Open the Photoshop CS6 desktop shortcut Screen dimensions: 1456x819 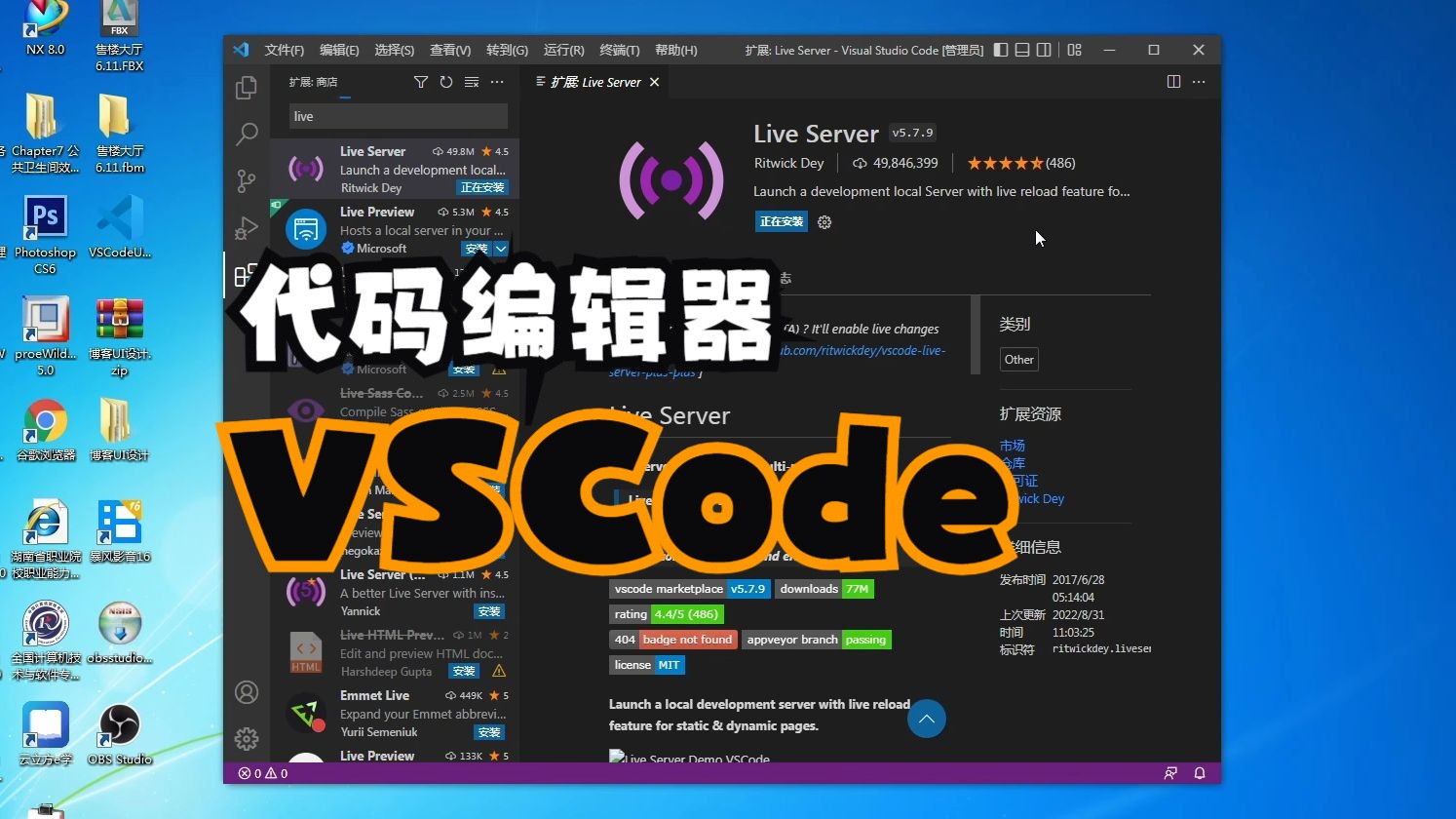[x=45, y=234]
